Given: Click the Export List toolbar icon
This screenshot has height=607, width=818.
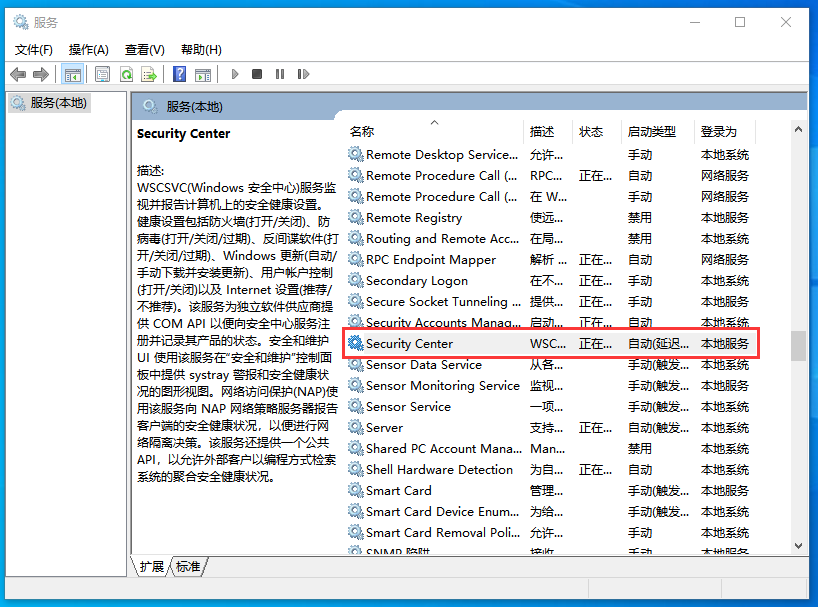Looking at the screenshot, I should [149, 74].
